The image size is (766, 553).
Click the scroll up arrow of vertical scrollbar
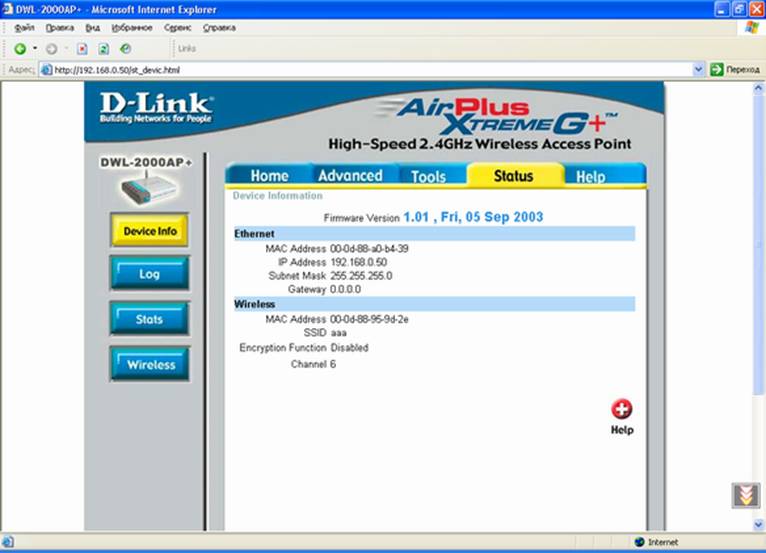758,88
